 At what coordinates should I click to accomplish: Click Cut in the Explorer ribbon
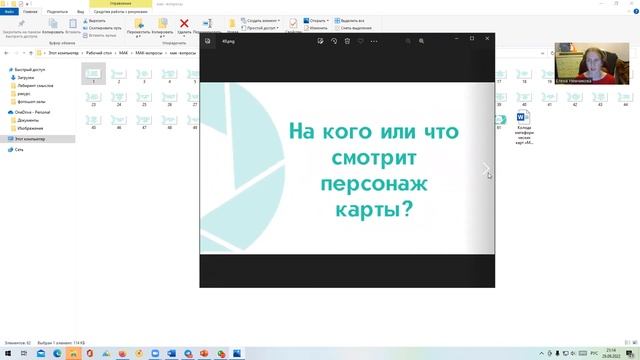pyautogui.click(x=95, y=21)
